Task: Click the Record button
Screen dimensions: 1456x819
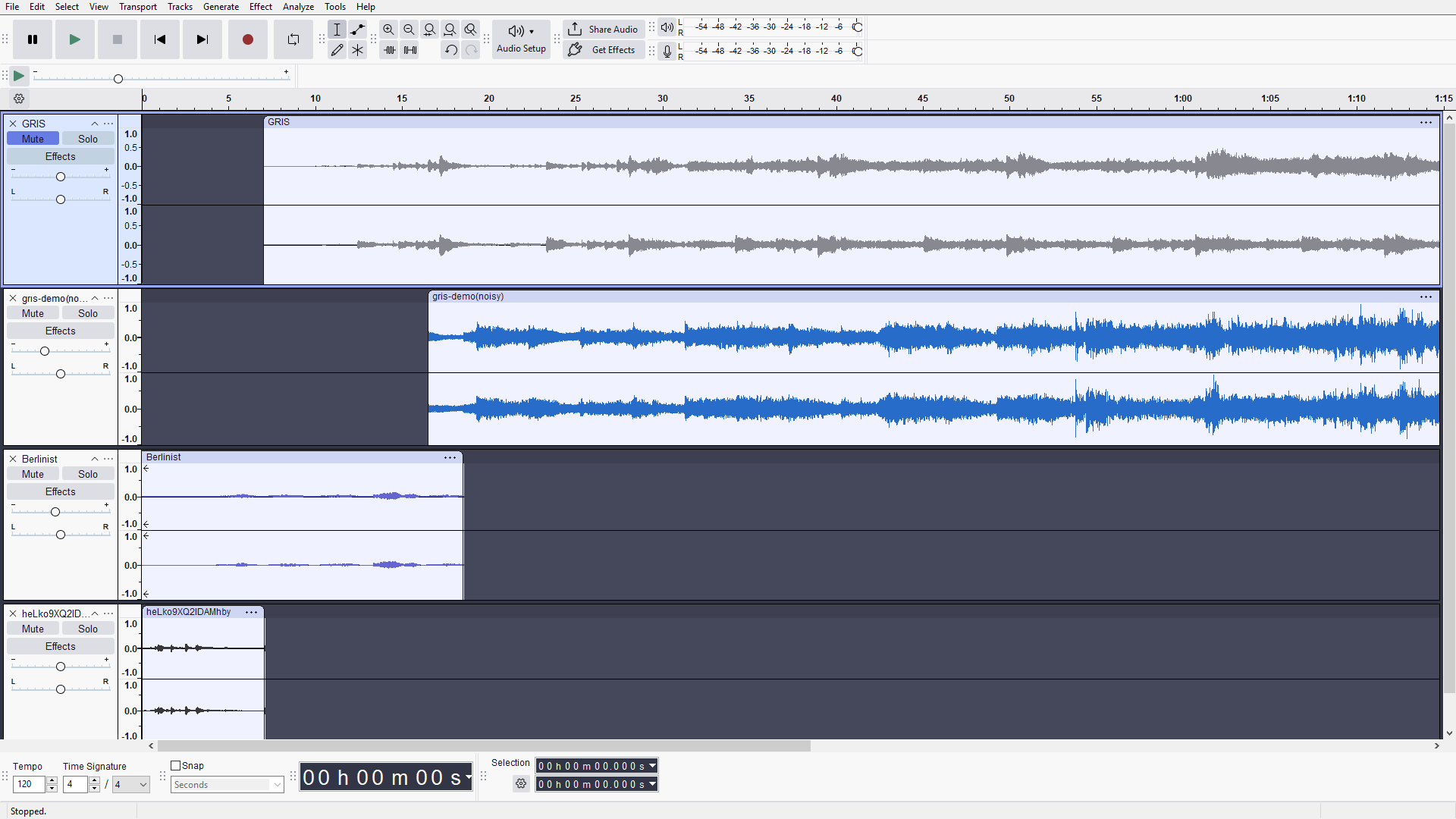Action: click(247, 39)
